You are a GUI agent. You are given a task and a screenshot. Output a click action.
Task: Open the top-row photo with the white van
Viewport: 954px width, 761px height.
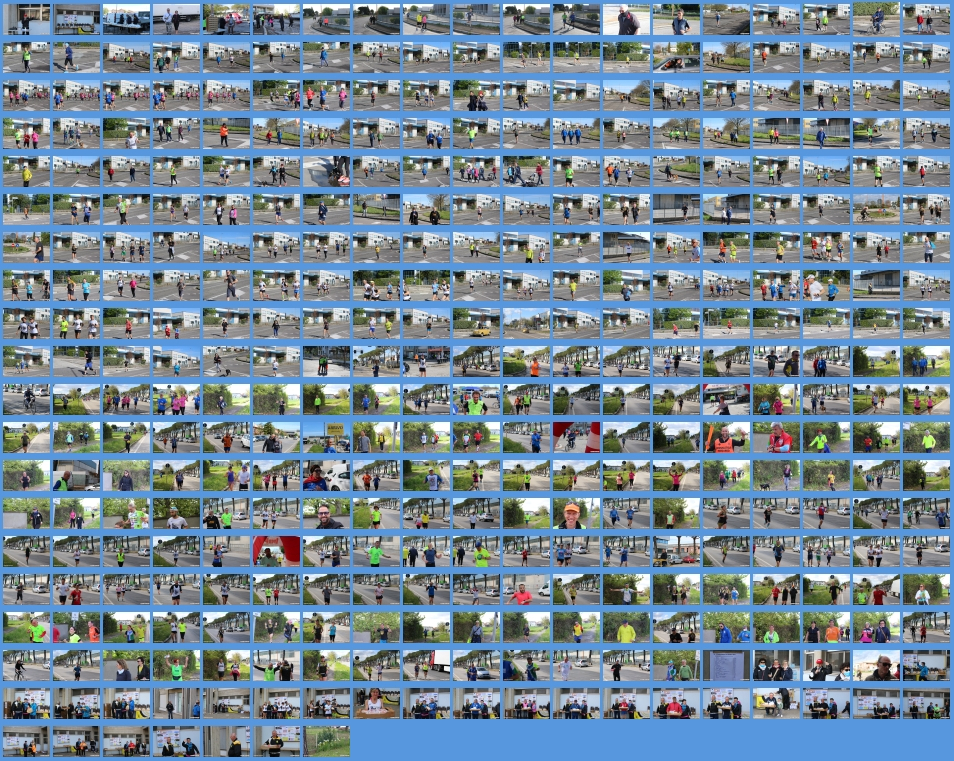[x=126, y=19]
